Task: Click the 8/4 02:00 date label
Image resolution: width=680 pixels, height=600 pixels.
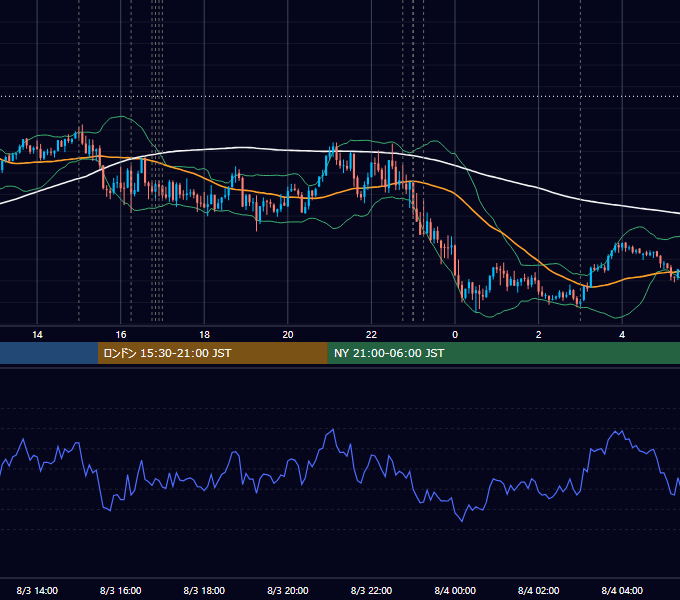Action: coord(539,590)
